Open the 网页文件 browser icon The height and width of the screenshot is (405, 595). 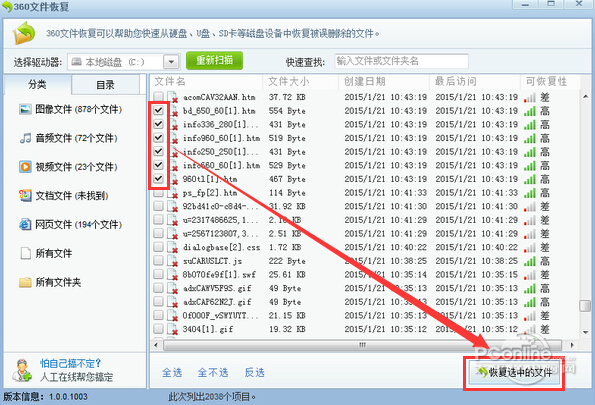[25, 225]
